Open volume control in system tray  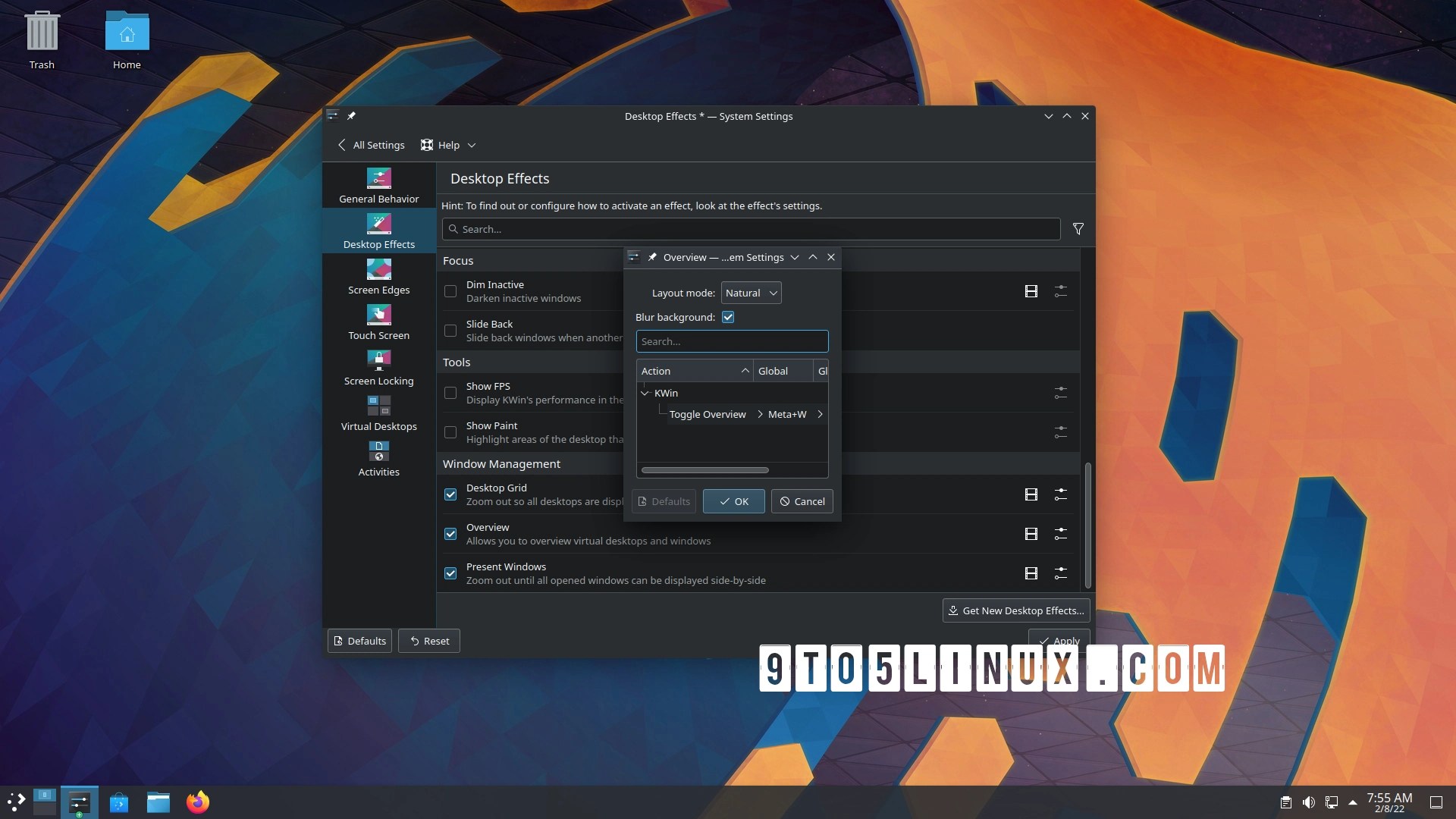coord(1308,802)
